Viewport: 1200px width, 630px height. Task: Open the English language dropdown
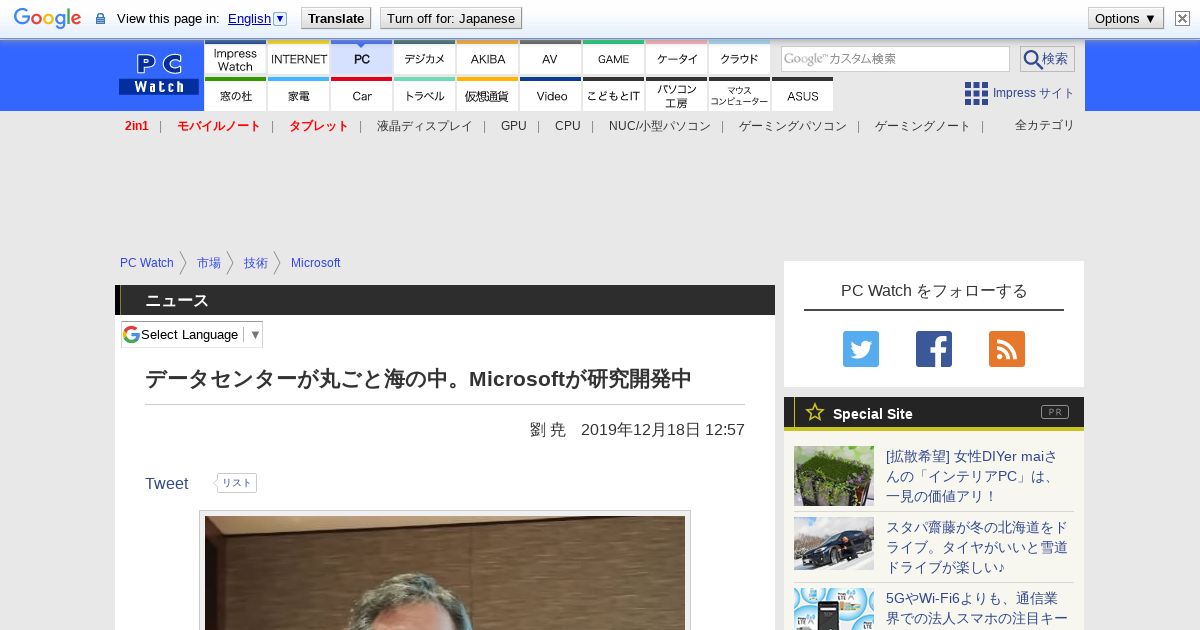pyautogui.click(x=257, y=18)
